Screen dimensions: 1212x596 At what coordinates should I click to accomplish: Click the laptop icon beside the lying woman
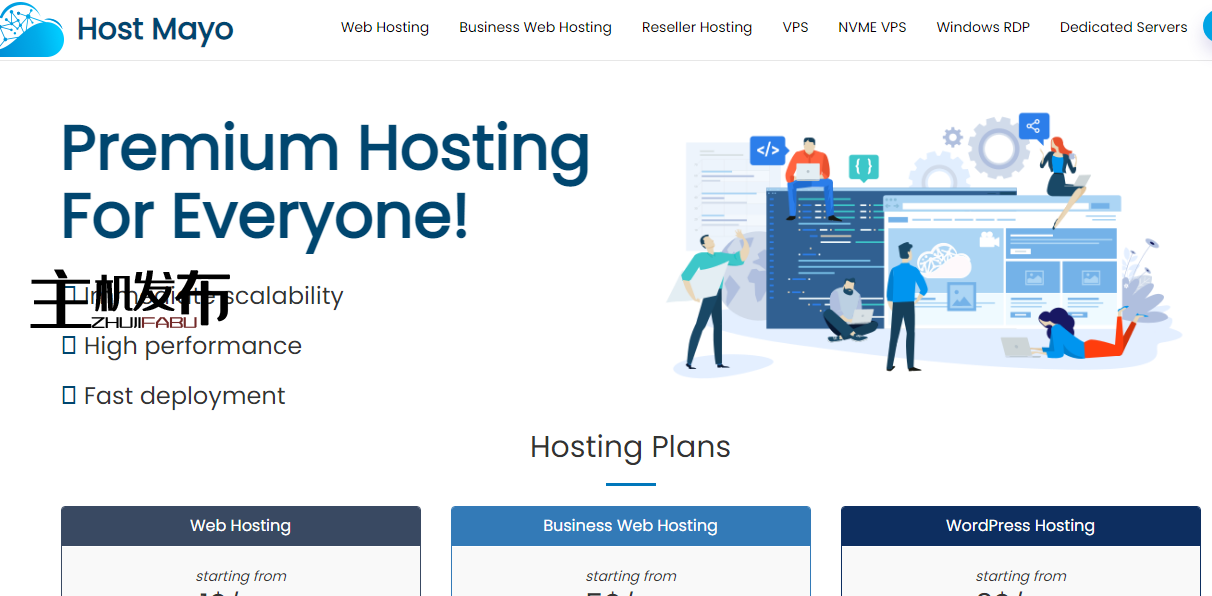tap(1017, 347)
